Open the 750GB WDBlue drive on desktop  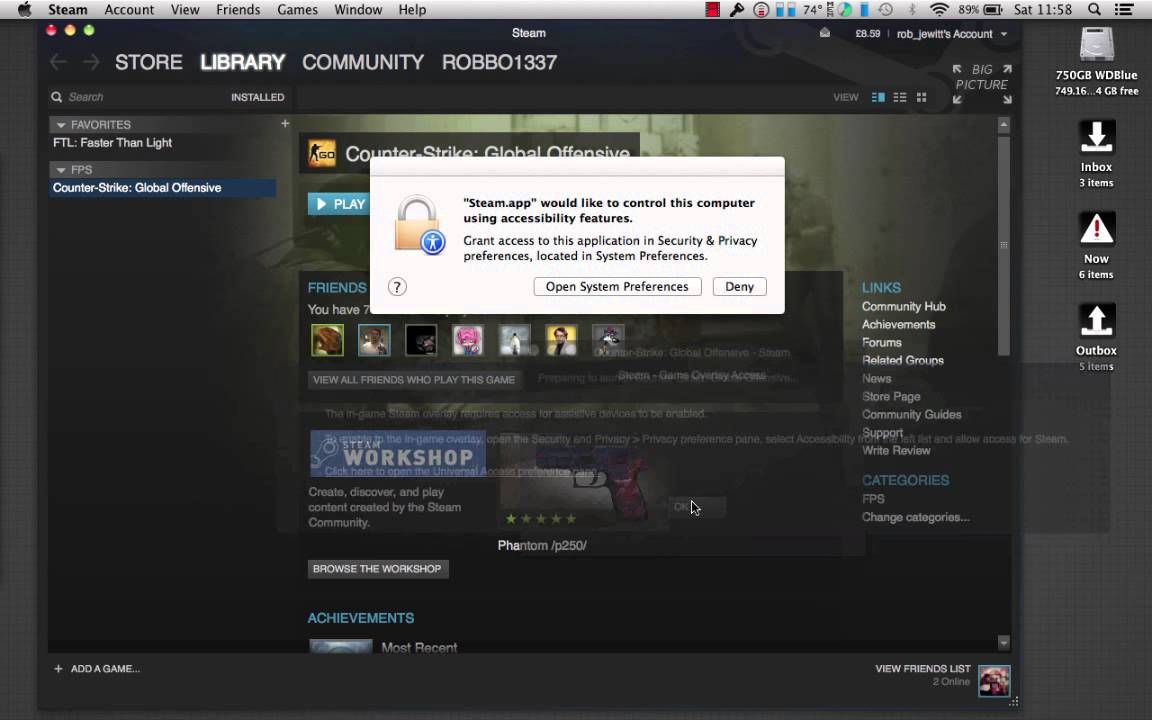click(x=1096, y=44)
